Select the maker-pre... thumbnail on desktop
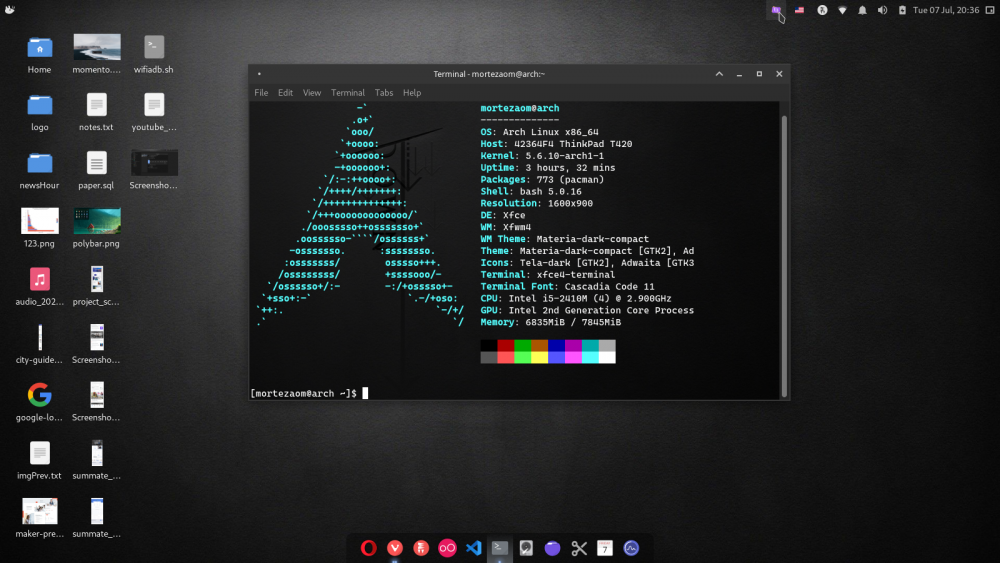This screenshot has width=1000, height=563. pyautogui.click(x=39, y=518)
